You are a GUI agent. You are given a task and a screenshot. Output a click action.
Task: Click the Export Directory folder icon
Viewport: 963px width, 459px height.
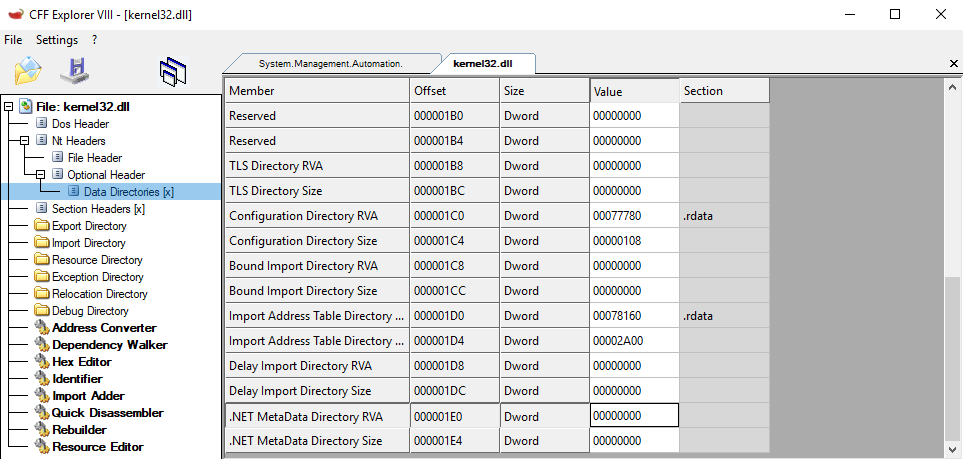coord(42,226)
